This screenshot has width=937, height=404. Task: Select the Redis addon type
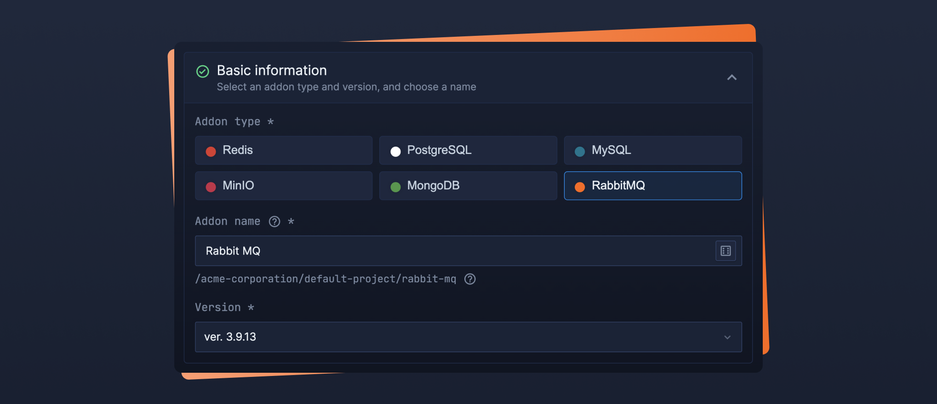tap(284, 151)
